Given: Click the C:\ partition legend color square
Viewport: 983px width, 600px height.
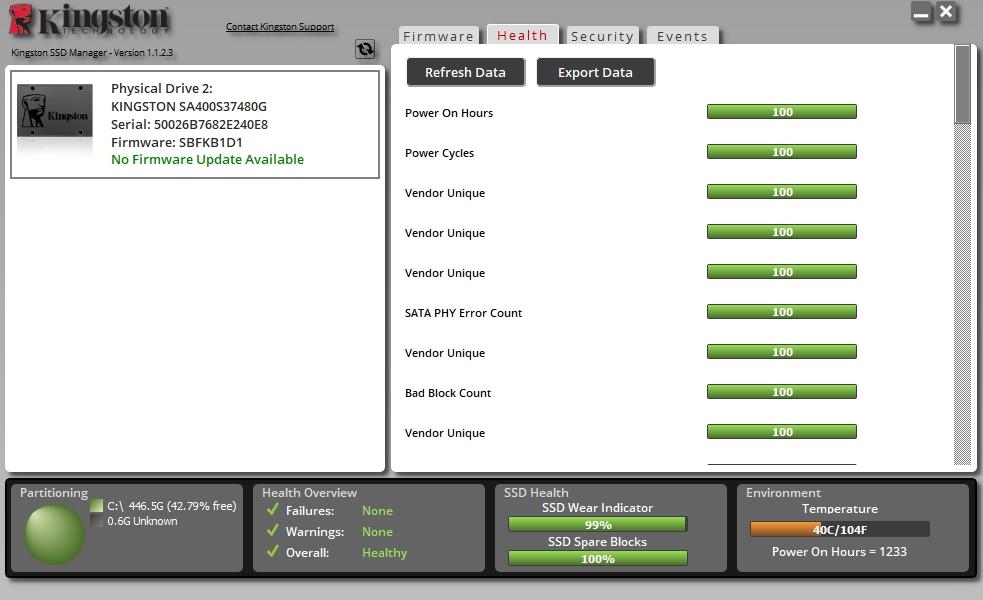Looking at the screenshot, I should pos(97,505).
